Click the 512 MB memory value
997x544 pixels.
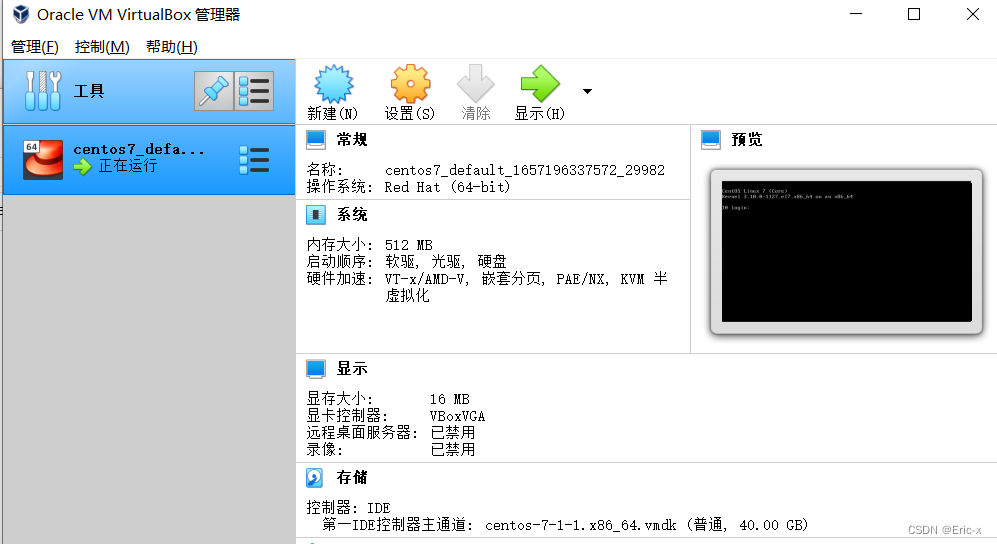tap(408, 245)
